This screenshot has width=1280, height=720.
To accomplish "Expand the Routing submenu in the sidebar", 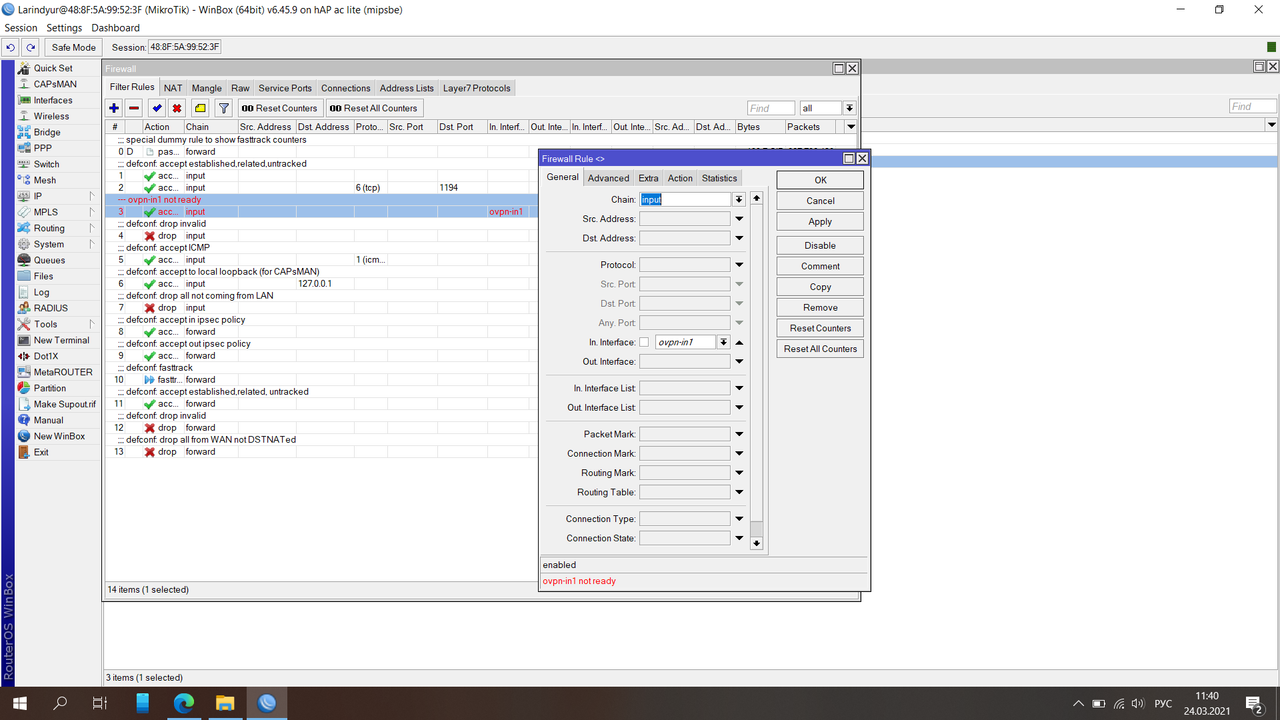I will [x=91, y=228].
